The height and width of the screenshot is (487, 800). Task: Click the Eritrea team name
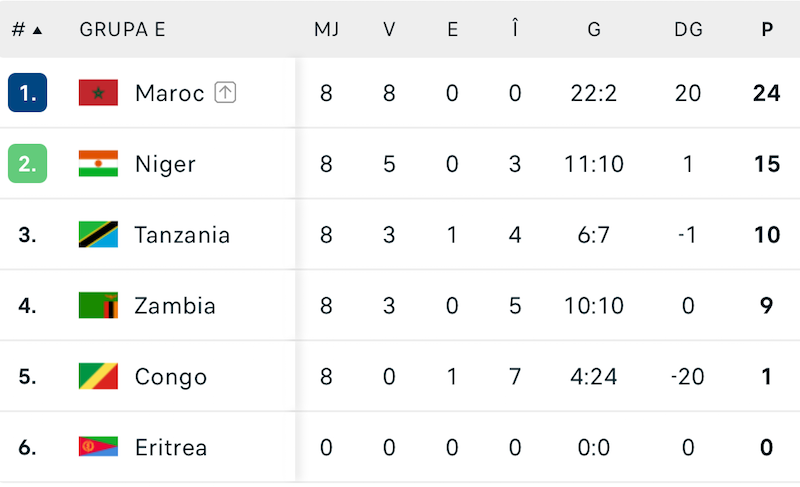point(171,447)
